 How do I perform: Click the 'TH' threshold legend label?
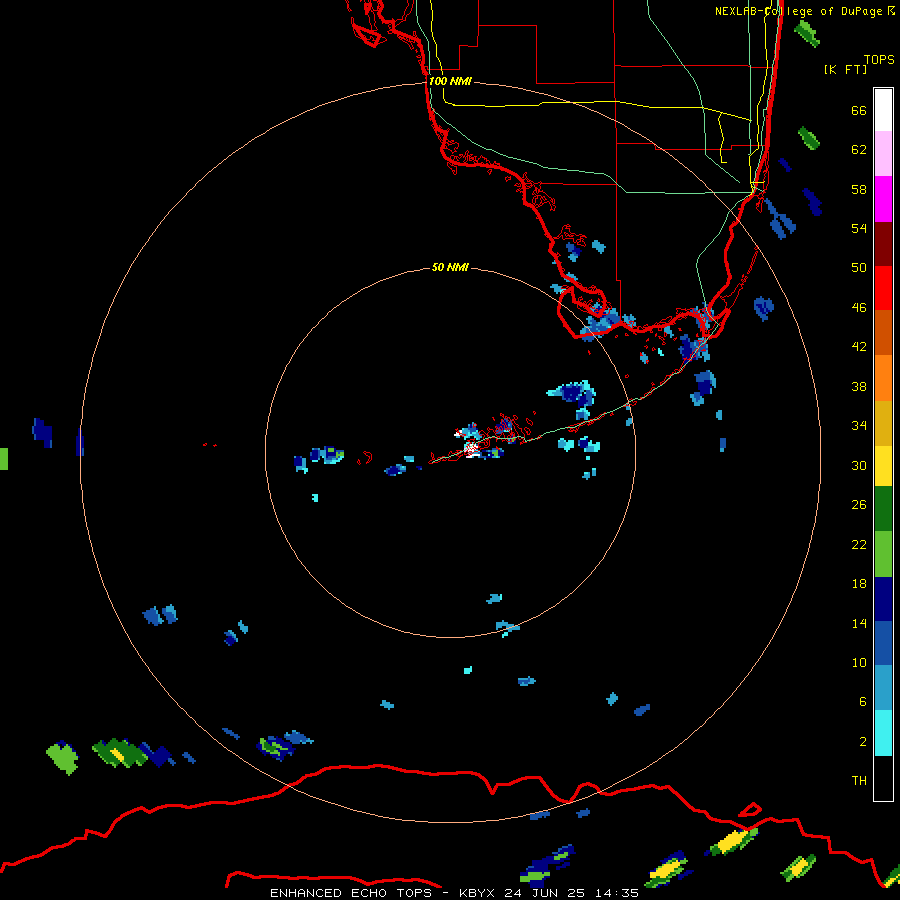pyautogui.click(x=859, y=780)
